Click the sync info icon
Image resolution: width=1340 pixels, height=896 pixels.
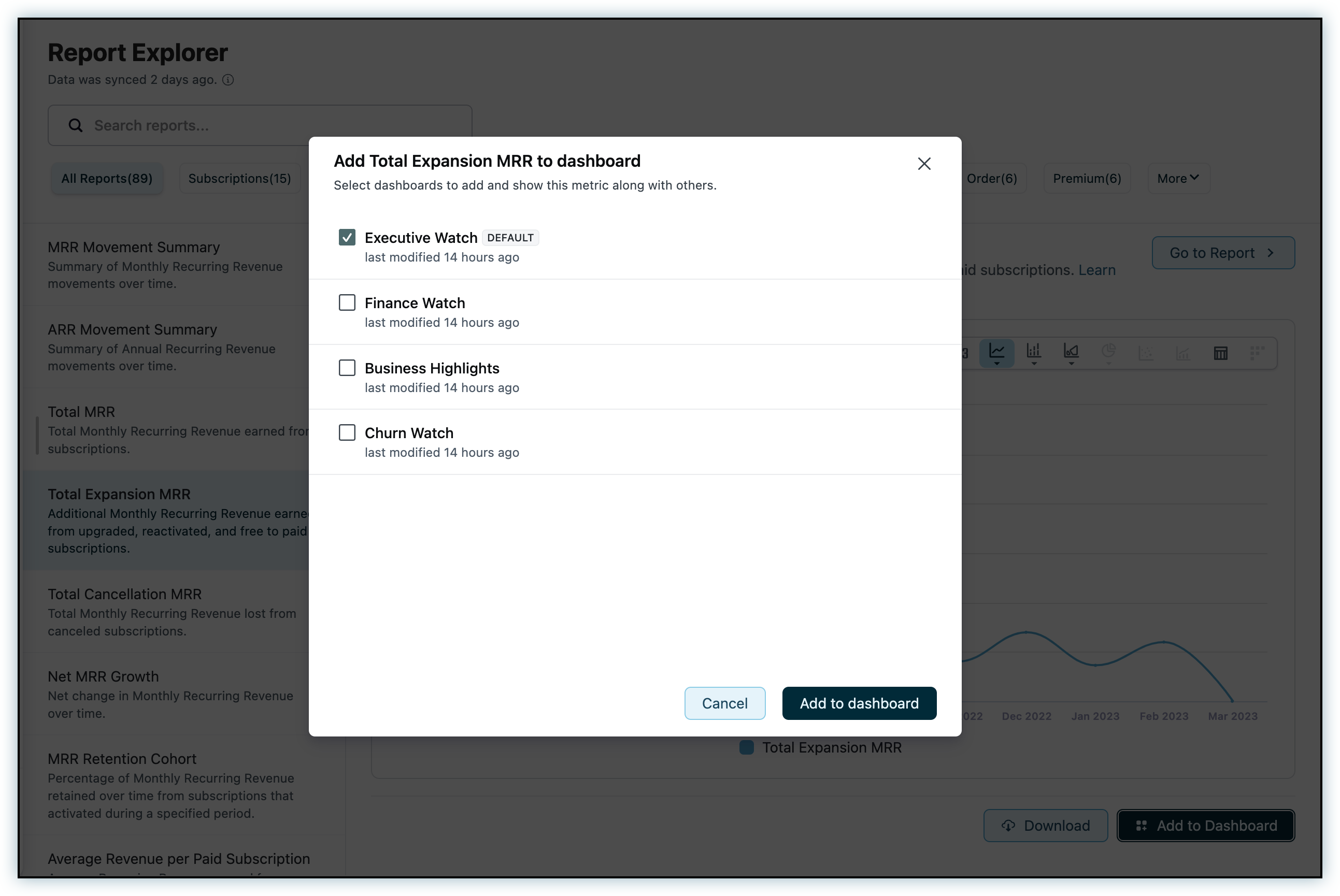tap(228, 80)
